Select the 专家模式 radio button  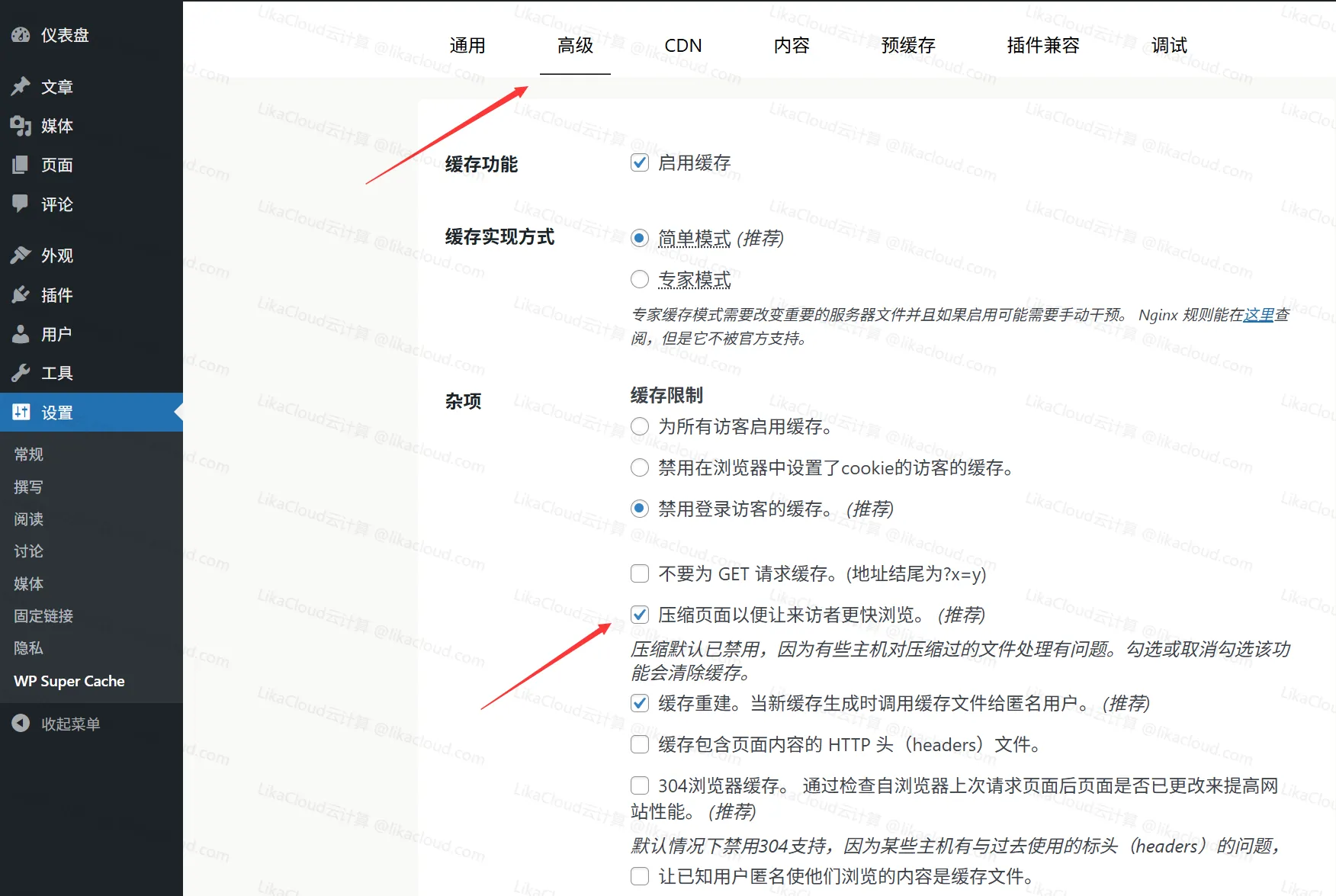(639, 279)
